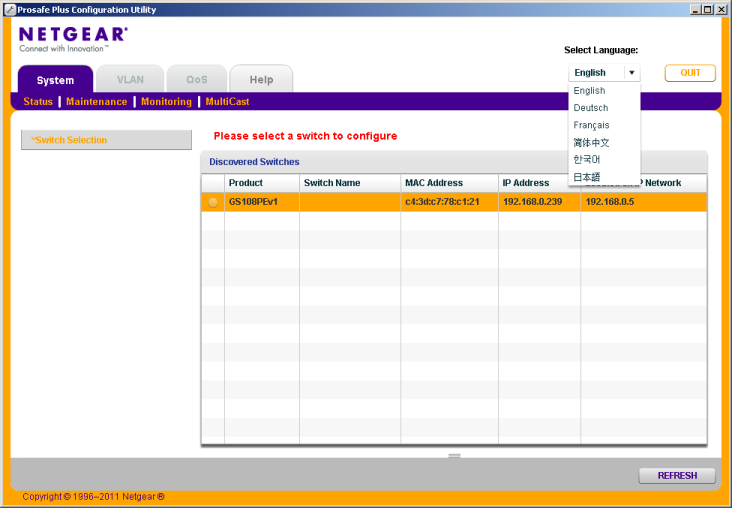Open the Maintenance submenu
This screenshot has width=732, height=508.
[97, 101]
